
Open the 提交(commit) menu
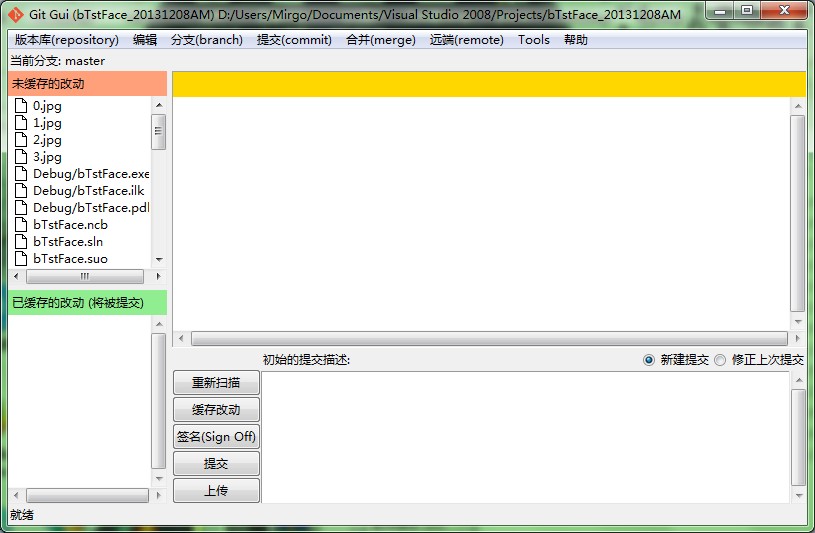[x=294, y=40]
